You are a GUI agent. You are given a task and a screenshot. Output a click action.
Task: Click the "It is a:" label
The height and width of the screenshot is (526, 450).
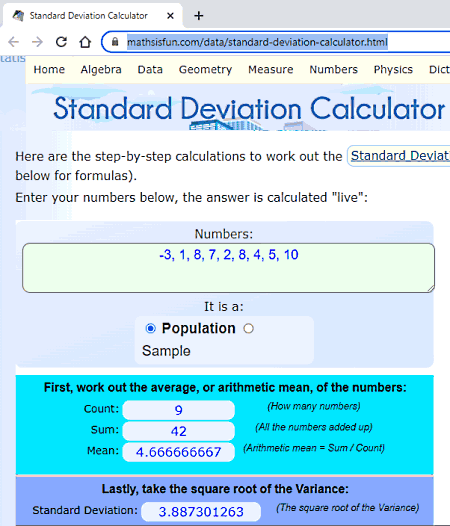point(224,307)
